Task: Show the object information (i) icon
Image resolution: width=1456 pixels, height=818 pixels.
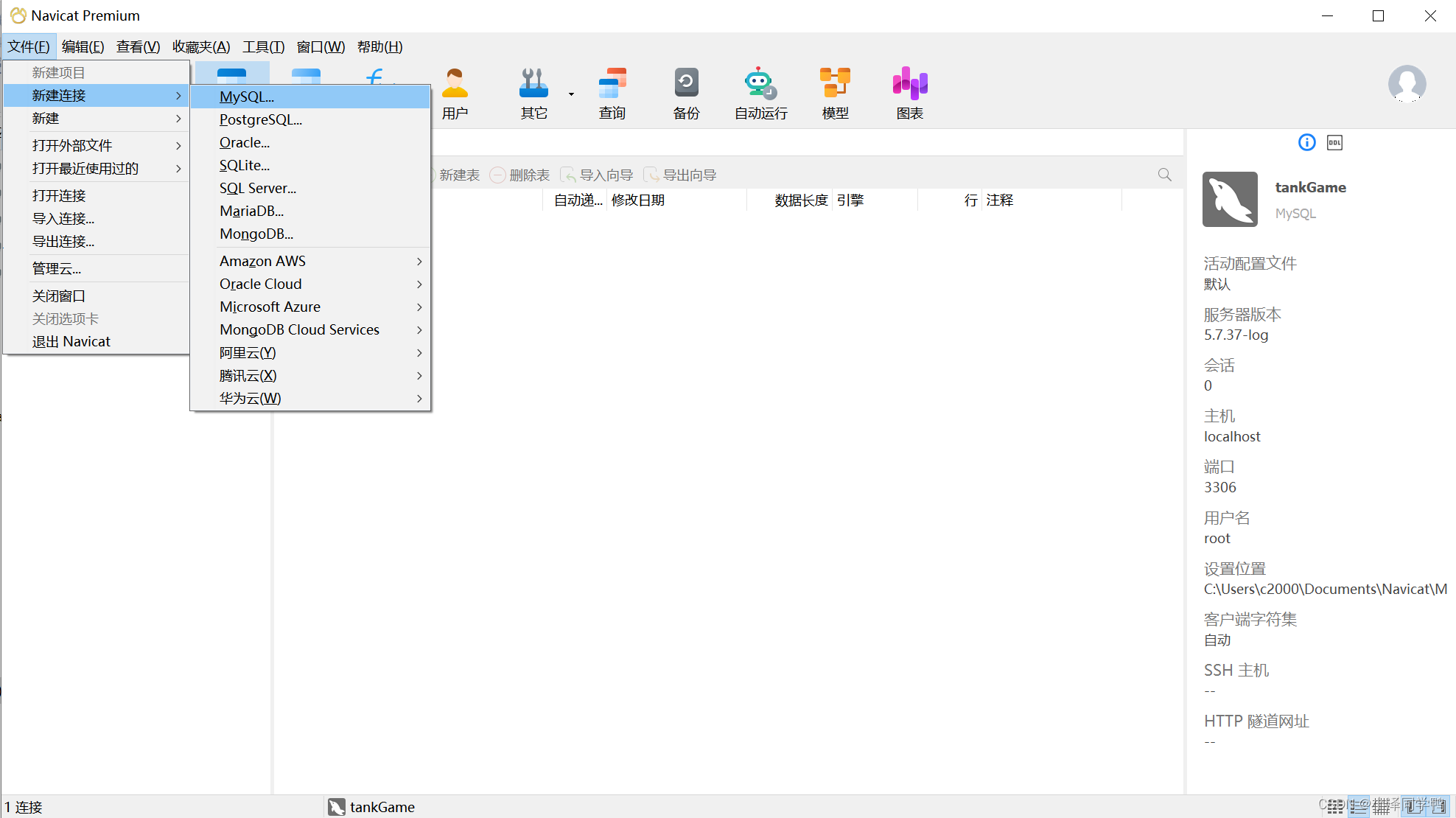Action: 1306,143
